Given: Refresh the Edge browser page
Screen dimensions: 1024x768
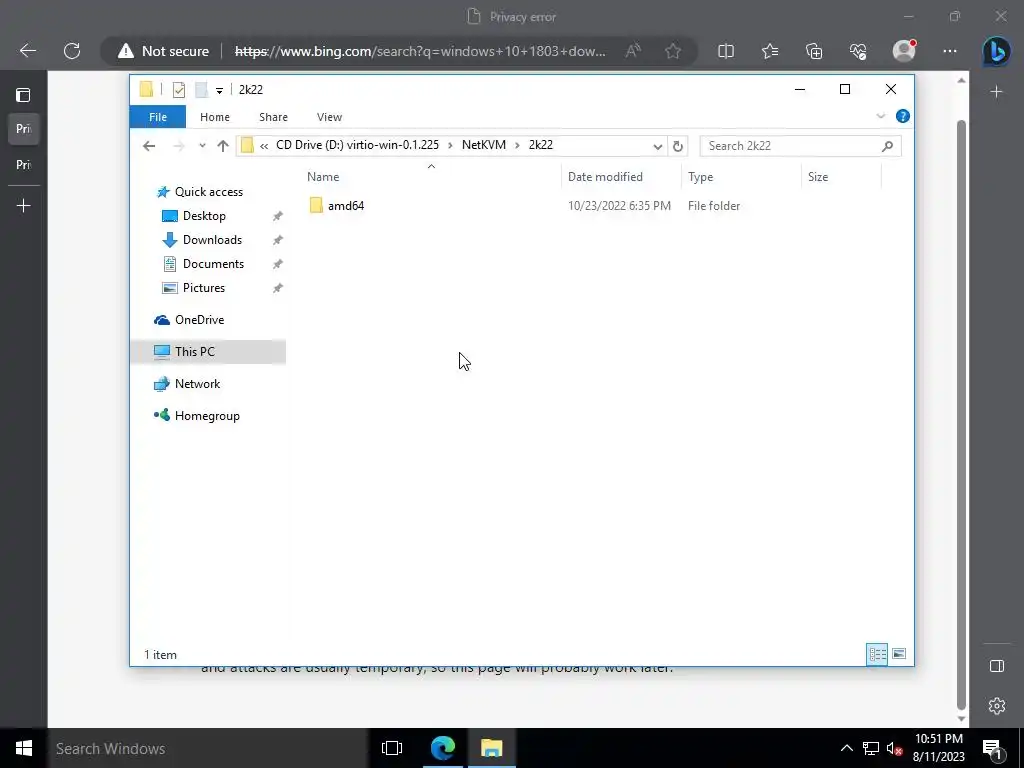Looking at the screenshot, I should [x=72, y=51].
